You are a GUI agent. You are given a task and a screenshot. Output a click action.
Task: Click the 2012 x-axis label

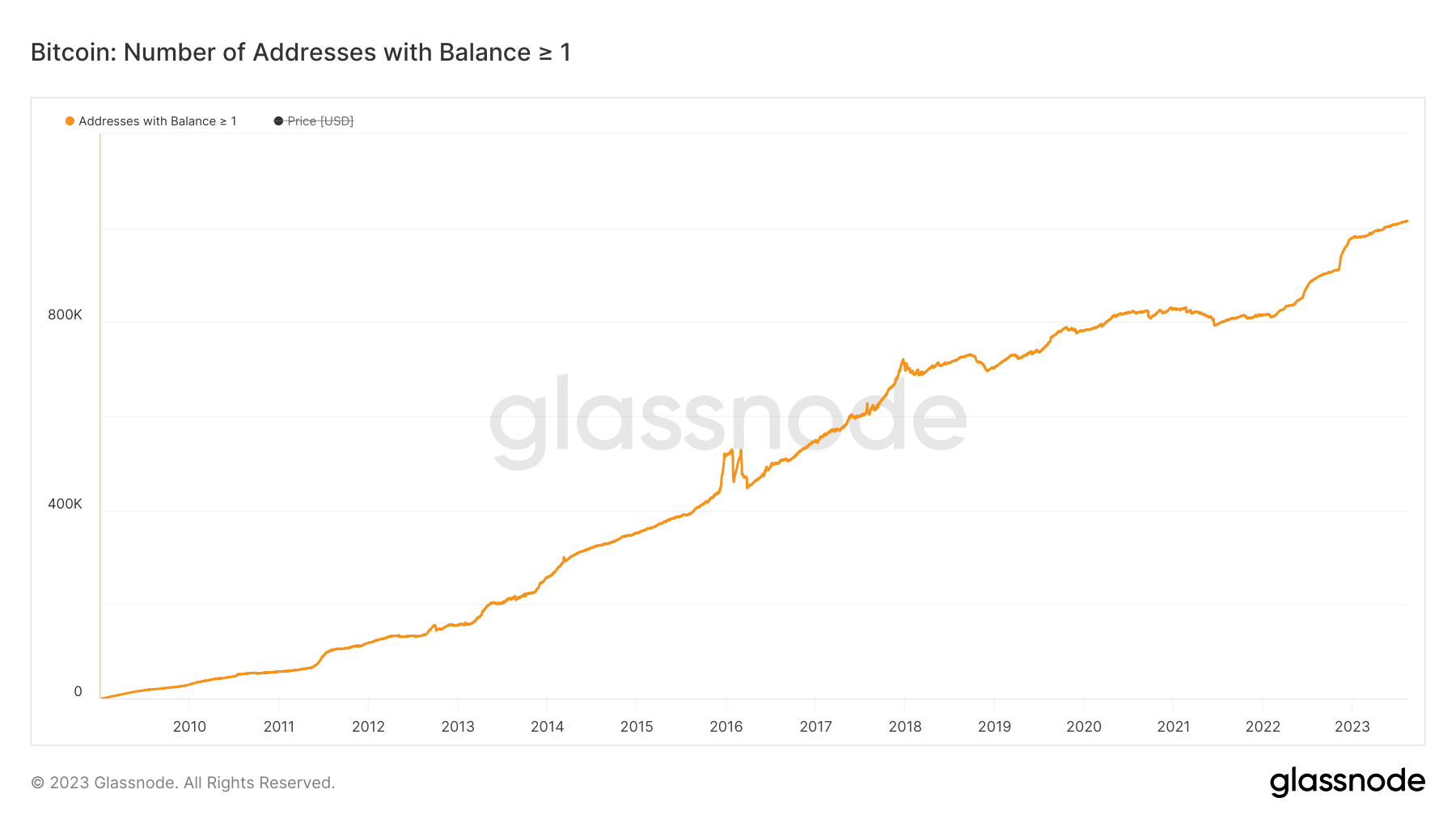[x=368, y=726]
